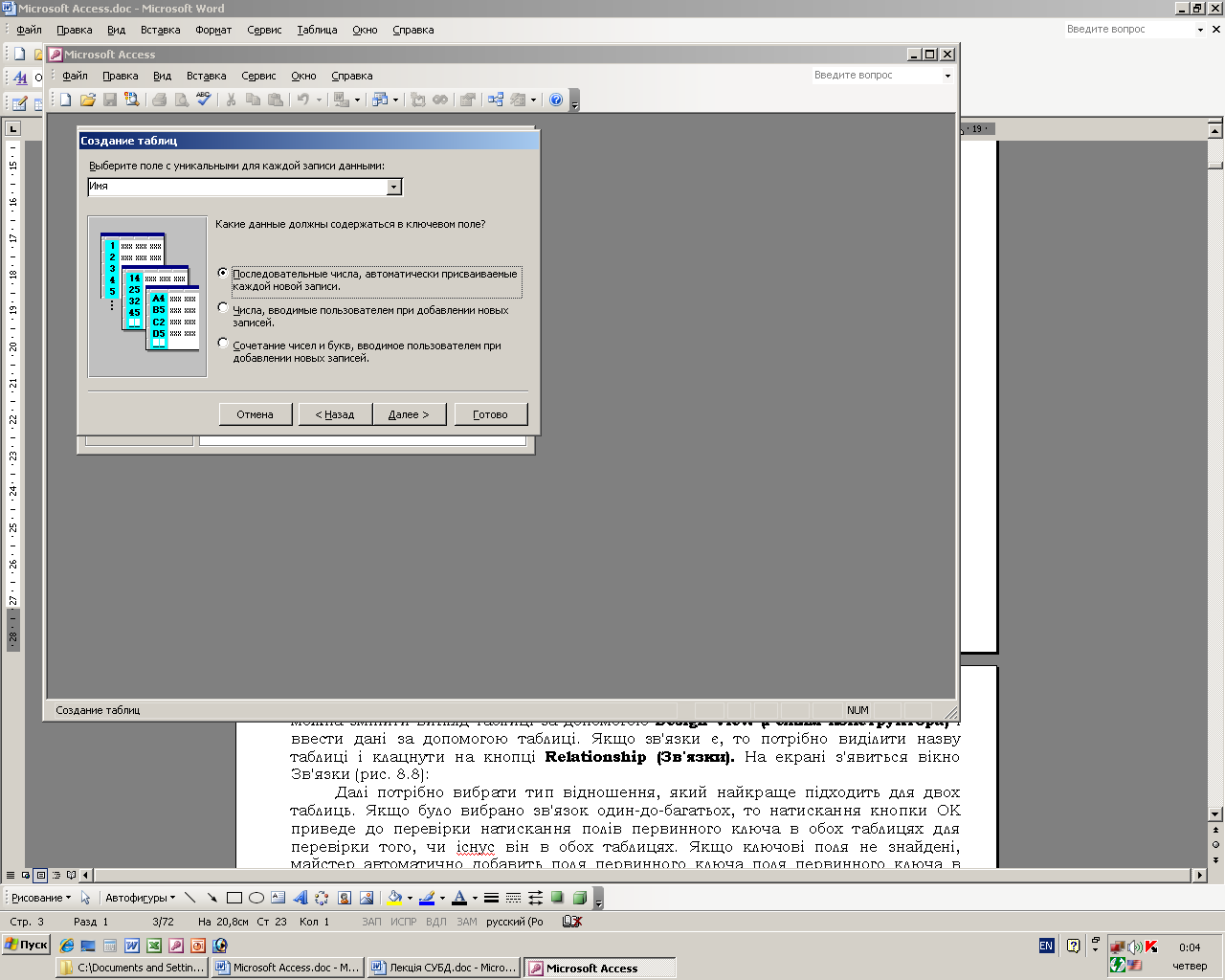Click the Shadow Style icon in Drawing toolbar

point(557,898)
